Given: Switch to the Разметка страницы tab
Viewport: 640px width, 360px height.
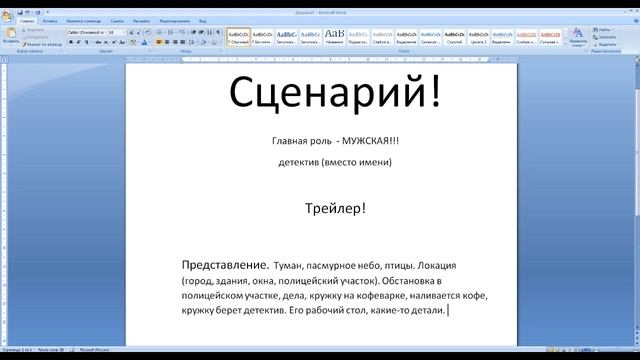Looking at the screenshot, I should pyautogui.click(x=84, y=21).
